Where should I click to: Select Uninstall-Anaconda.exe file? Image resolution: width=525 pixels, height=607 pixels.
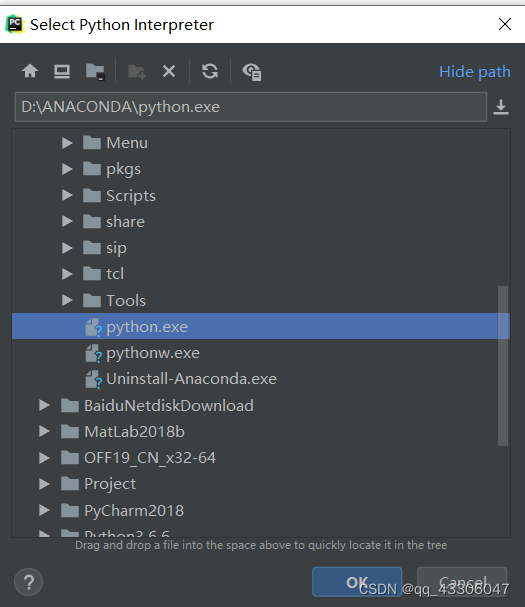[x=261, y=379]
